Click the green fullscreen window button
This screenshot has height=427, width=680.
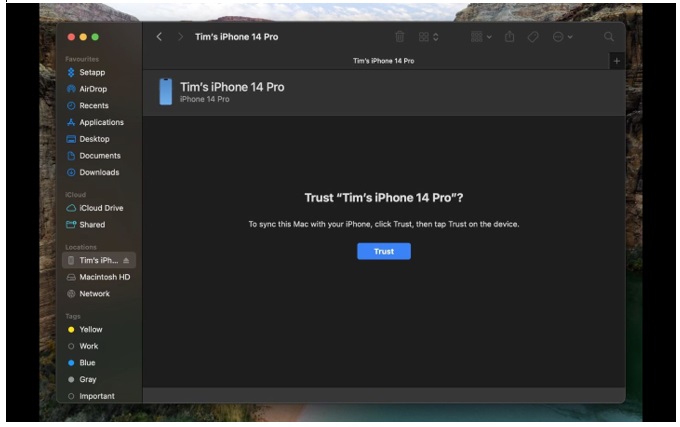95,37
